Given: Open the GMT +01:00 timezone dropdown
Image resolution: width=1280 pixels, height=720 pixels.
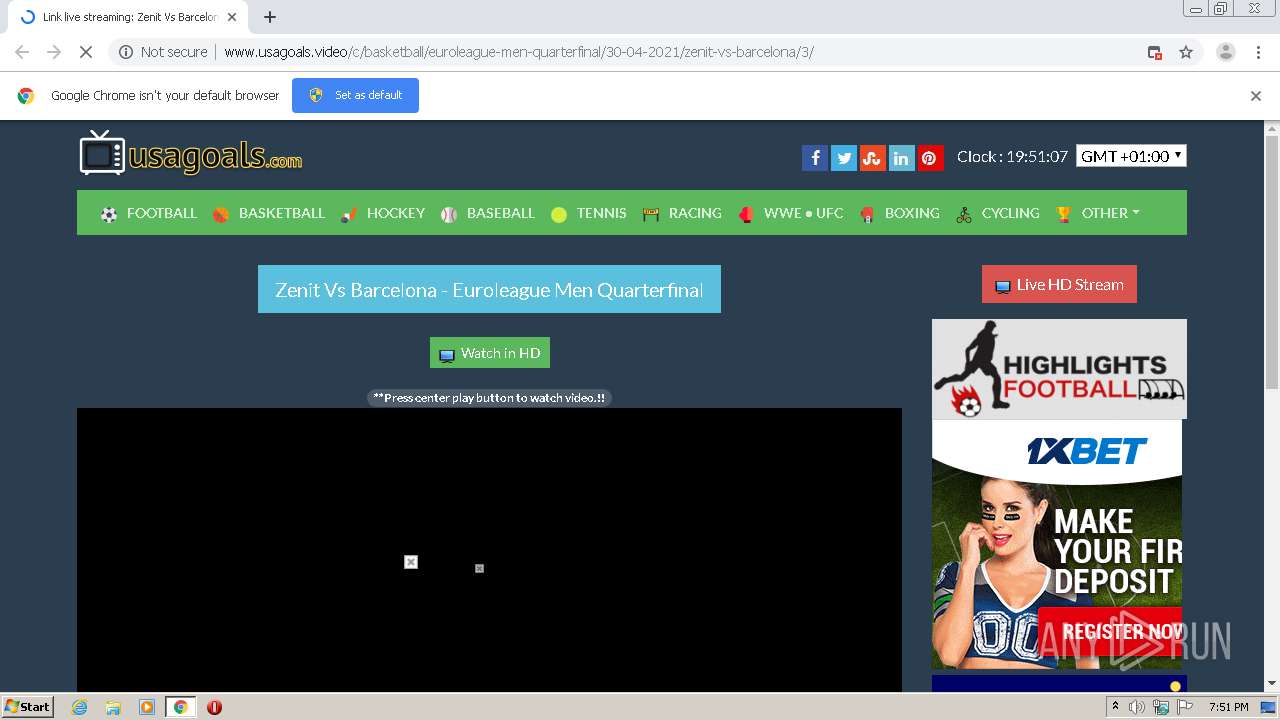Looking at the screenshot, I should (x=1131, y=156).
